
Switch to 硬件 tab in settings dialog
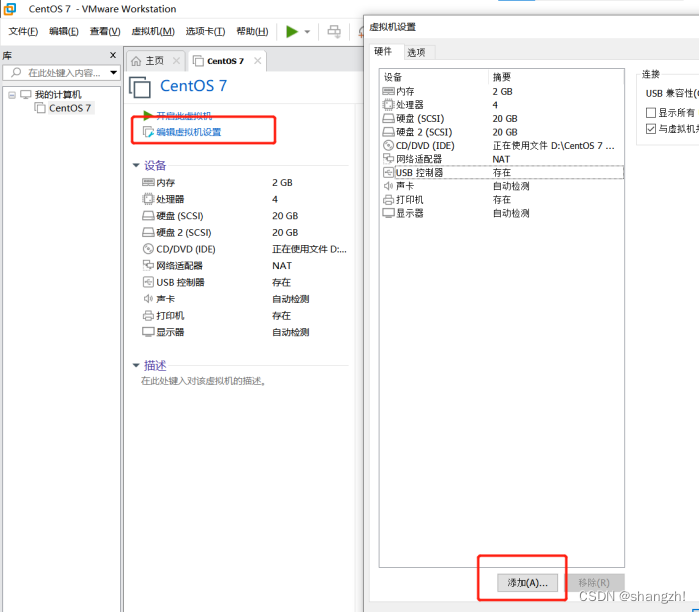(383, 51)
